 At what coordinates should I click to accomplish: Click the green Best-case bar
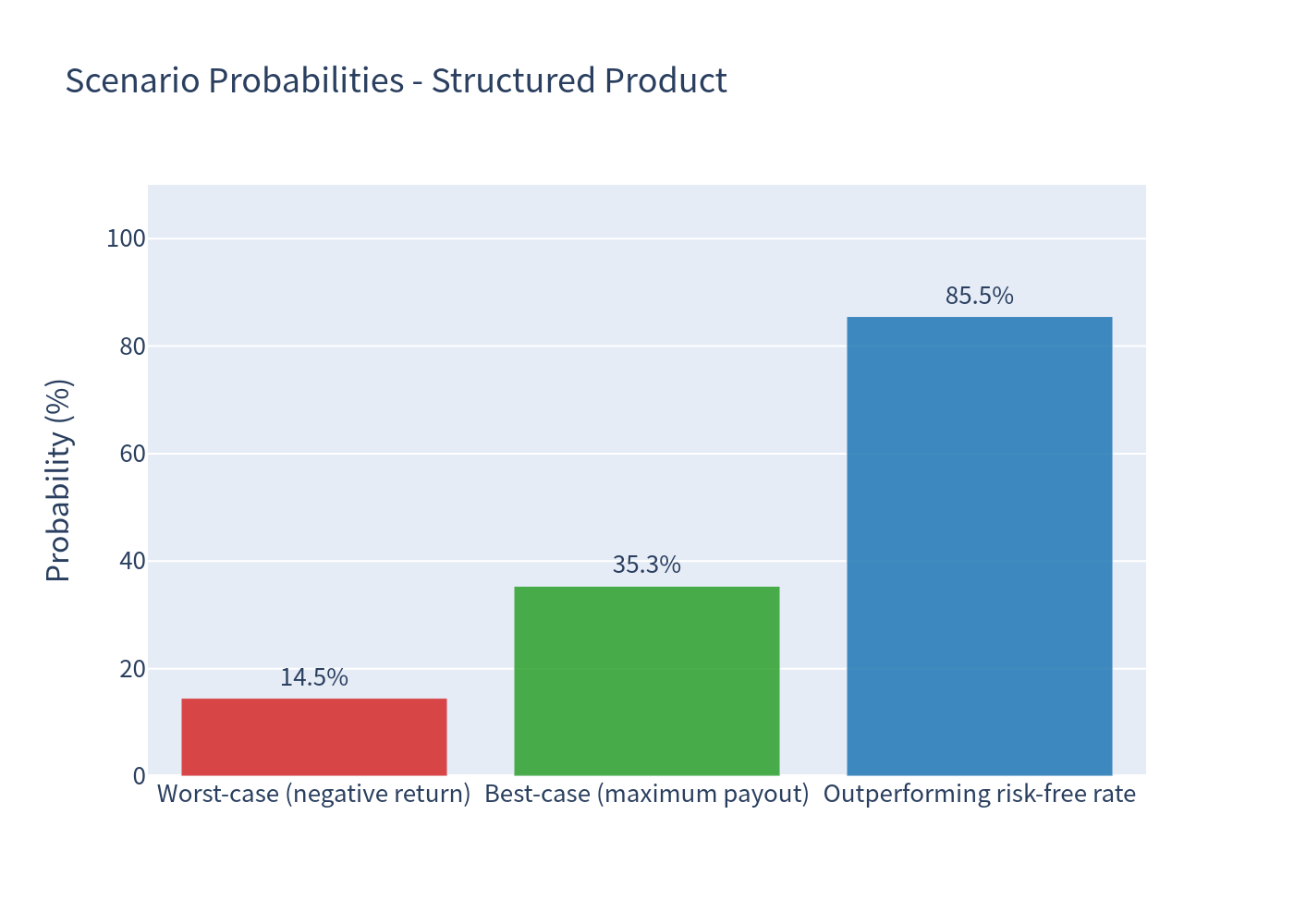click(x=647, y=681)
